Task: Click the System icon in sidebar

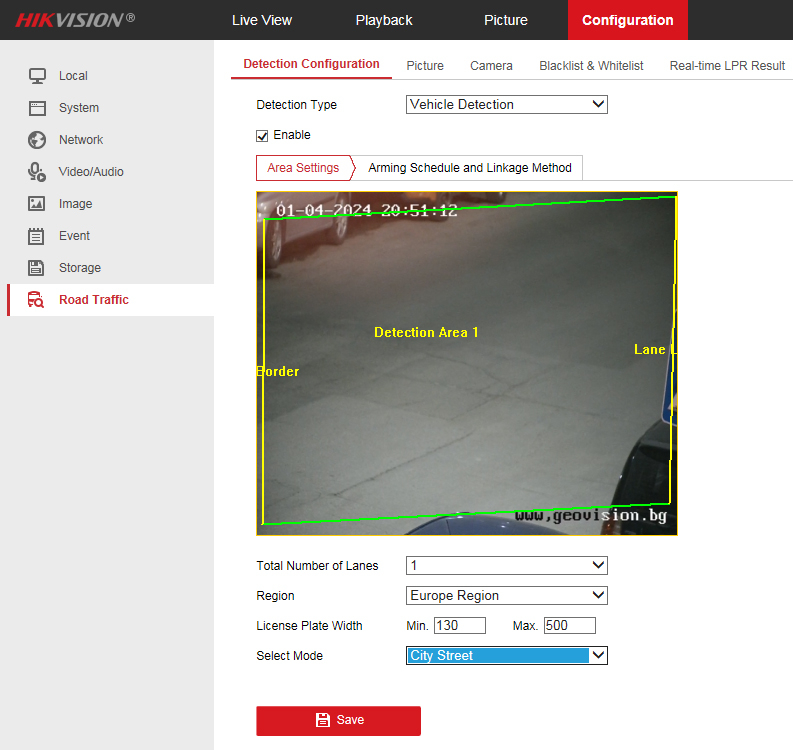Action: point(37,108)
